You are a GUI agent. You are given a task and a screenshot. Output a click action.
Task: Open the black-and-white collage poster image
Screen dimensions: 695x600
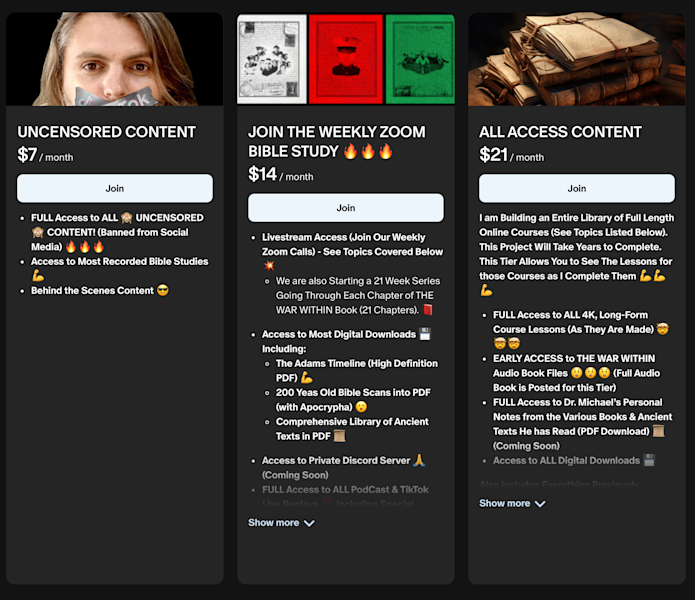click(272, 59)
